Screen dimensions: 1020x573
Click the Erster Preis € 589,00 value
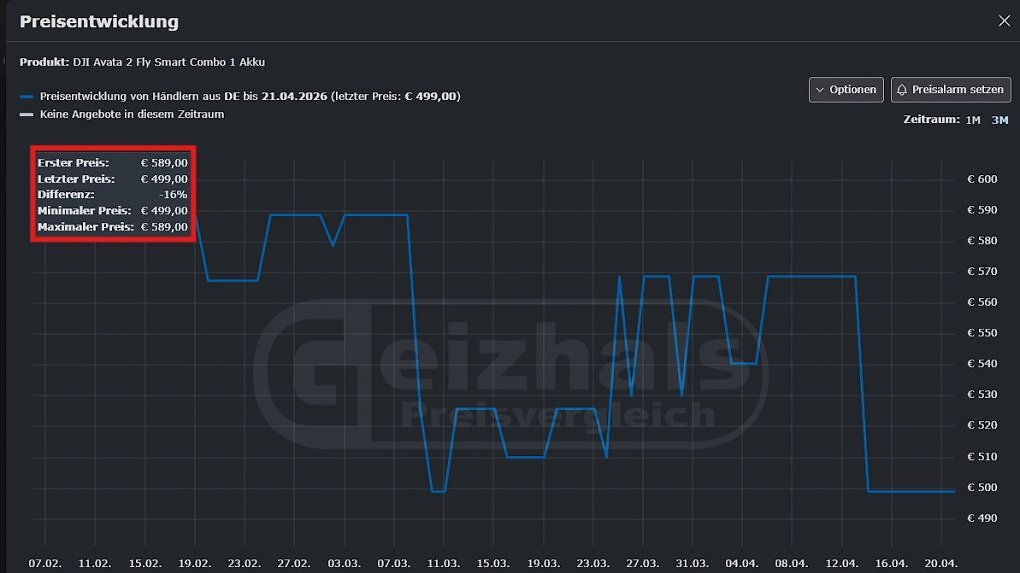click(x=164, y=163)
